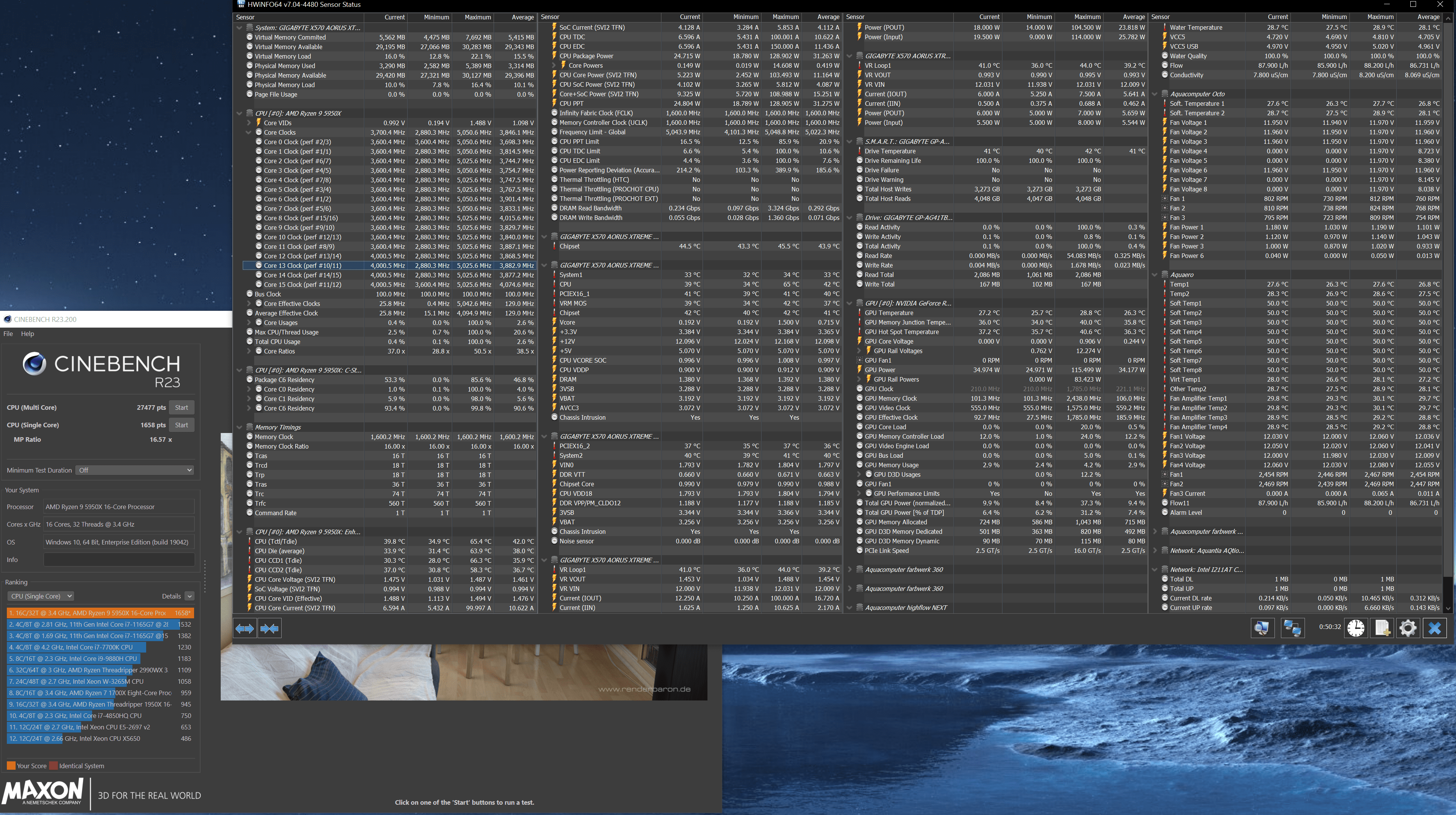Click the Cinebench title bar app icon
Image resolution: width=1456 pixels, height=815 pixels.
(x=7, y=319)
